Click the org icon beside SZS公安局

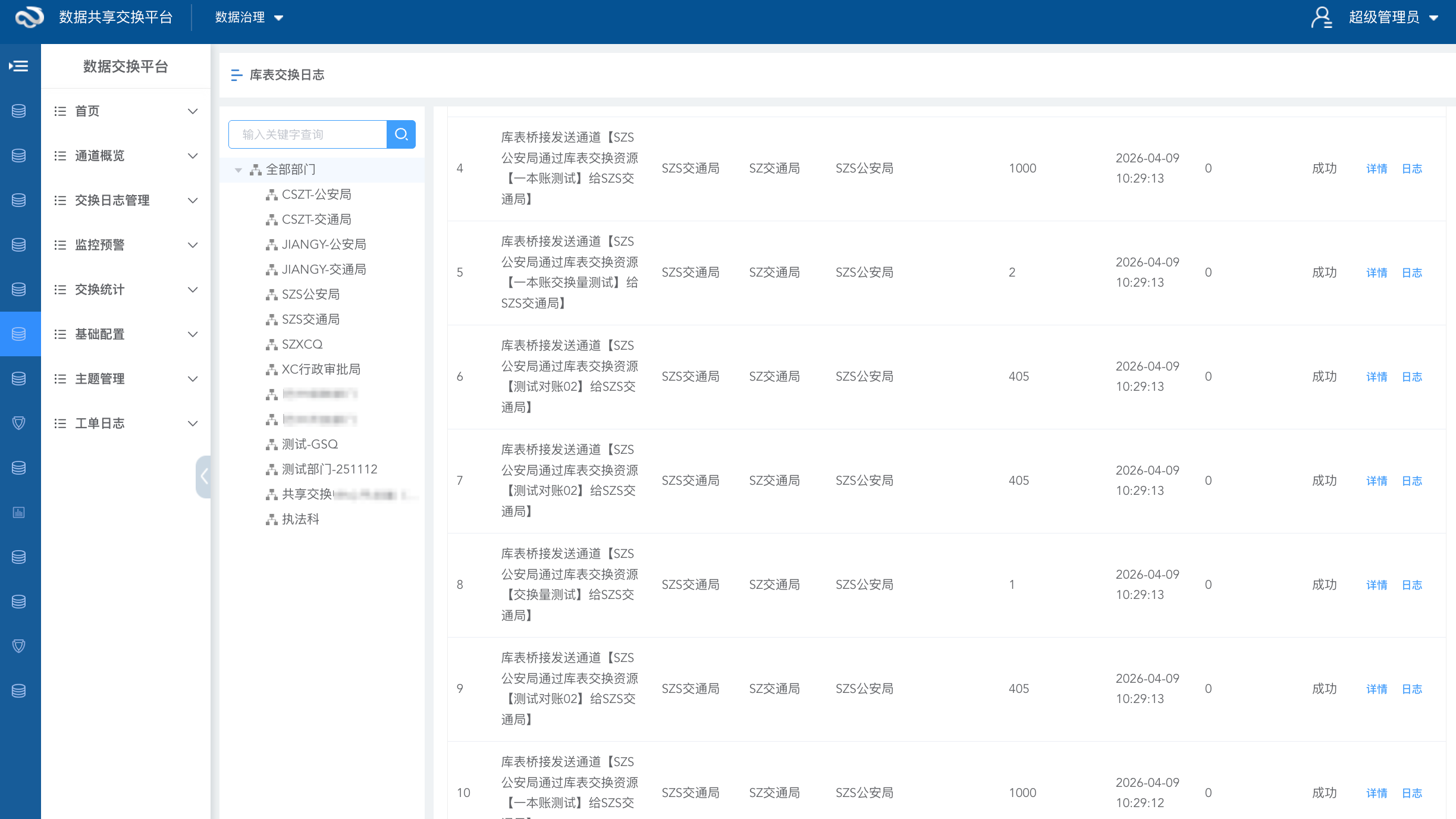point(272,294)
